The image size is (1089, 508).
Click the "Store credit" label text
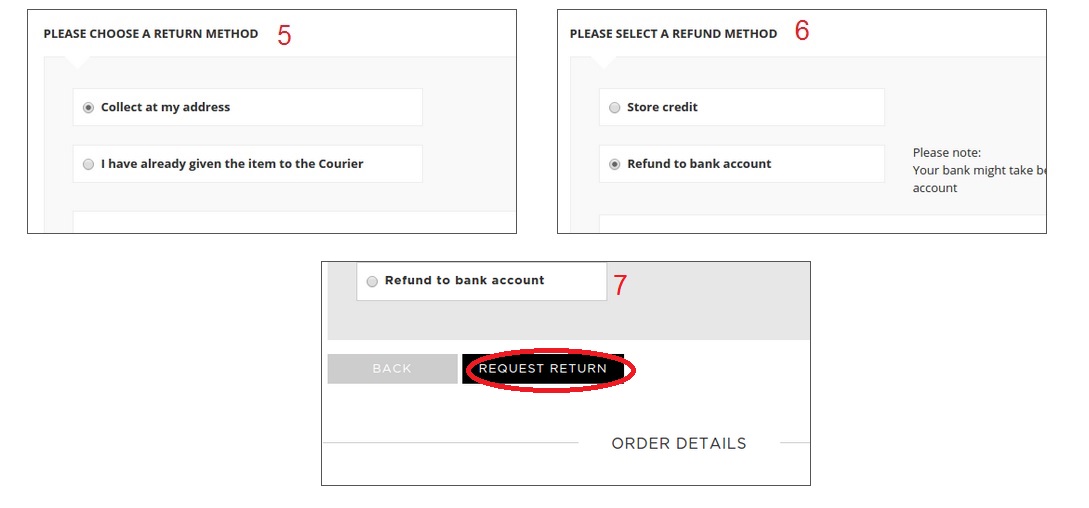(662, 108)
